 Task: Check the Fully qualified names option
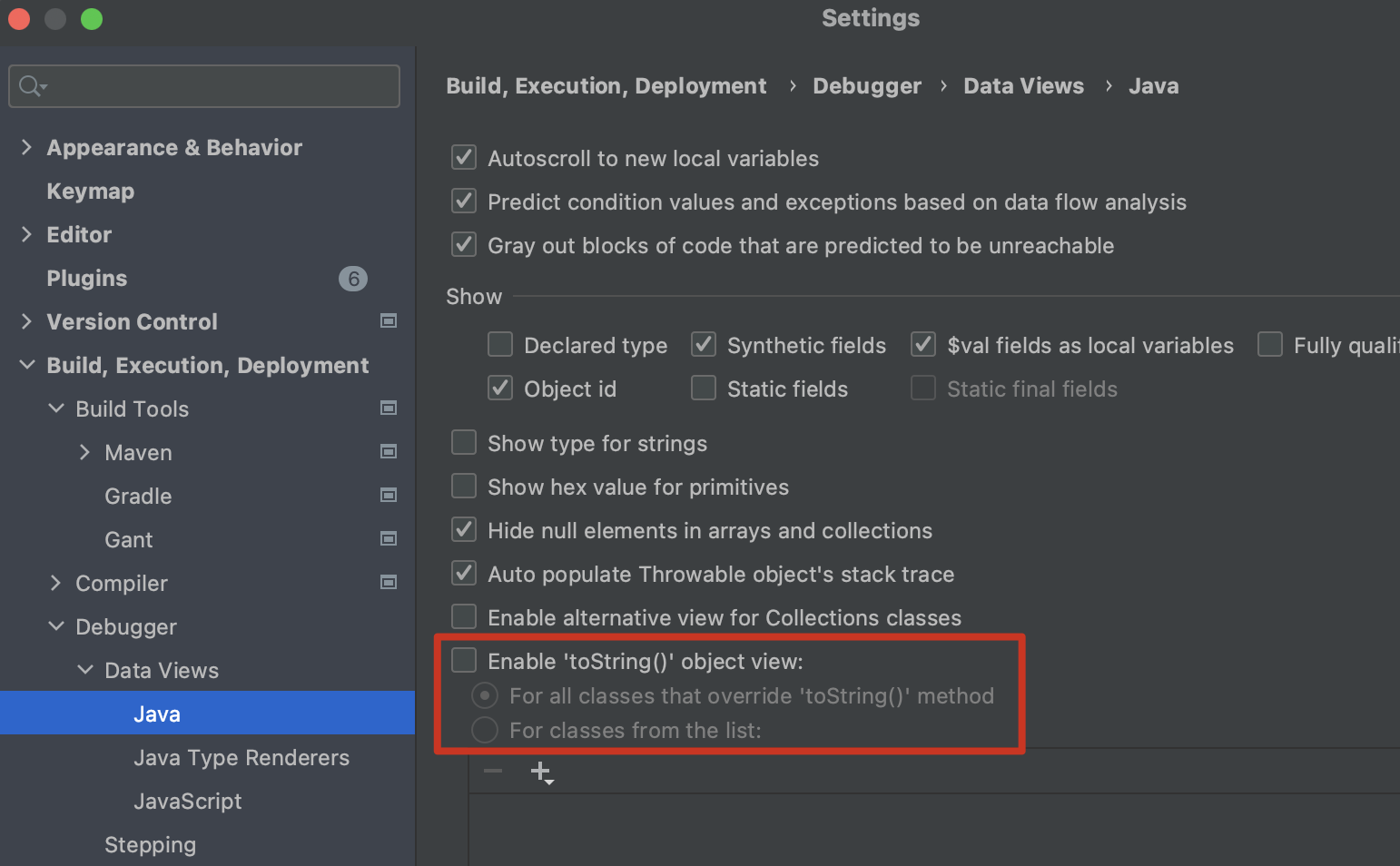click(1270, 344)
